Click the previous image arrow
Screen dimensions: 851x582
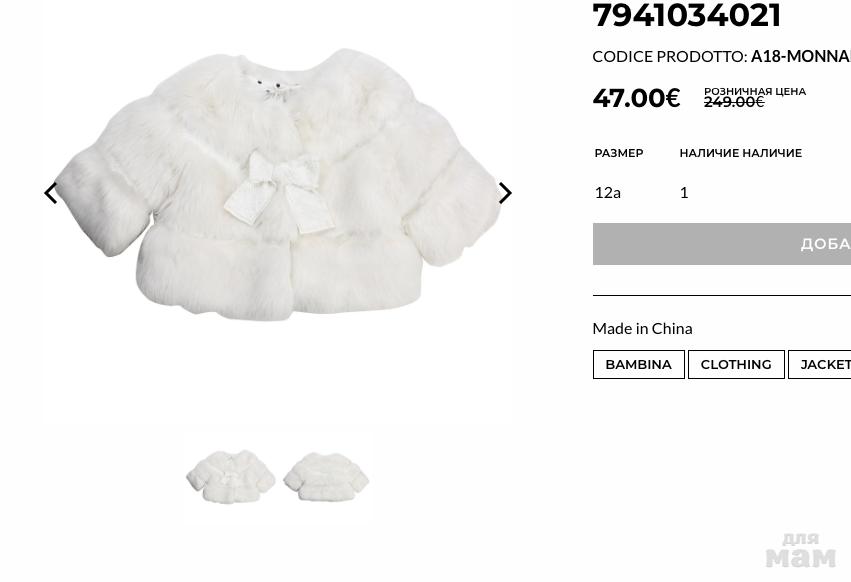click(x=51, y=193)
